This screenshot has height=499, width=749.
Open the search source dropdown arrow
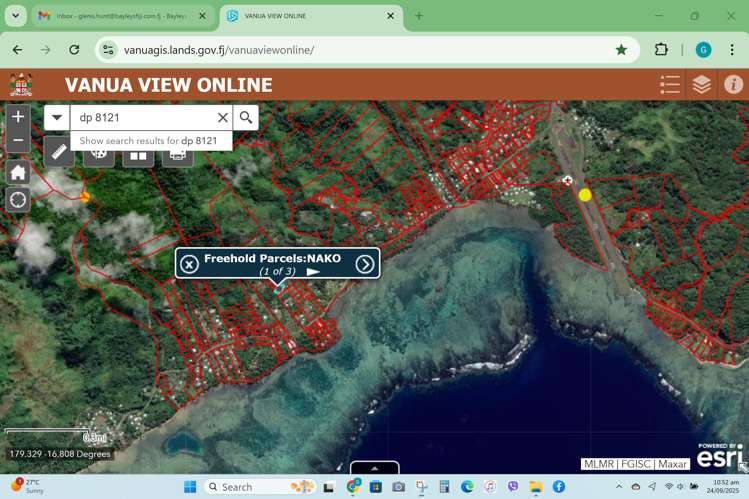pos(57,117)
